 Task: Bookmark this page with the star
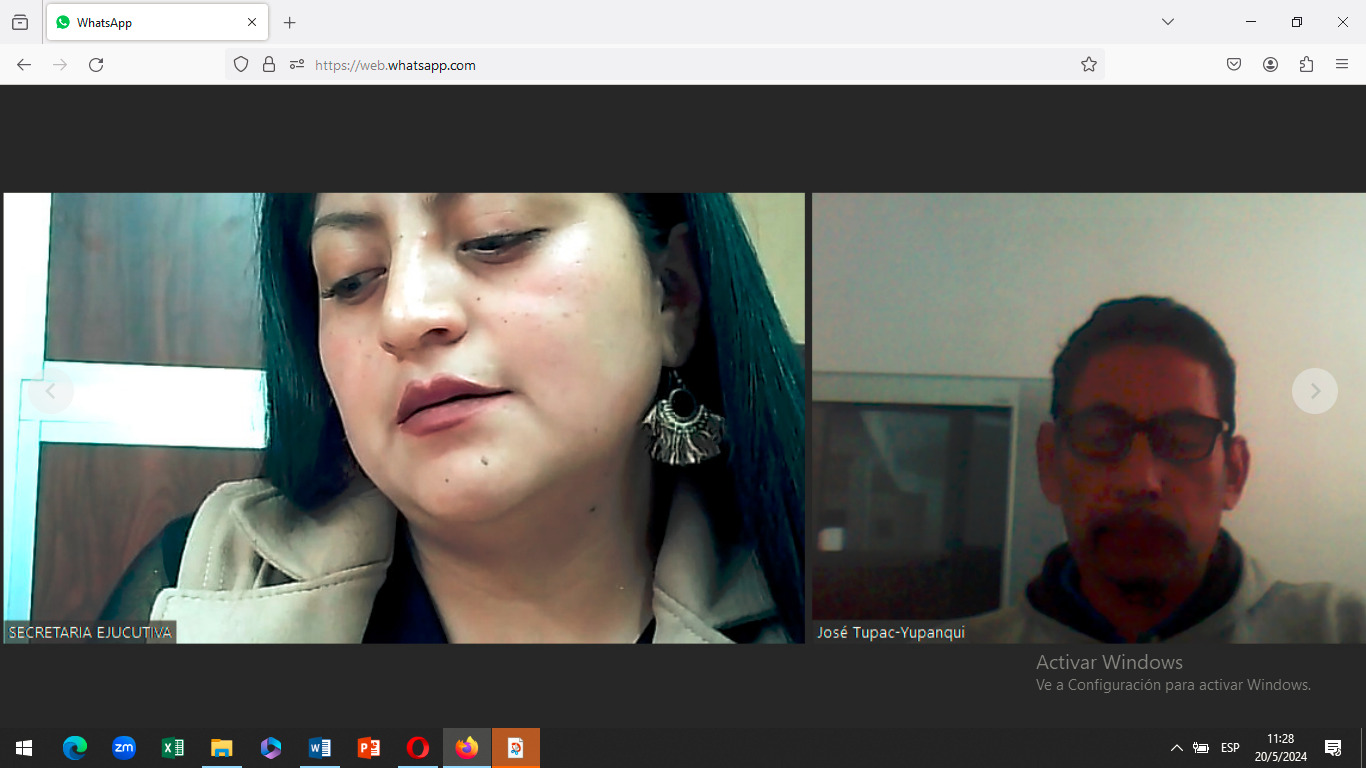pyautogui.click(x=1089, y=65)
